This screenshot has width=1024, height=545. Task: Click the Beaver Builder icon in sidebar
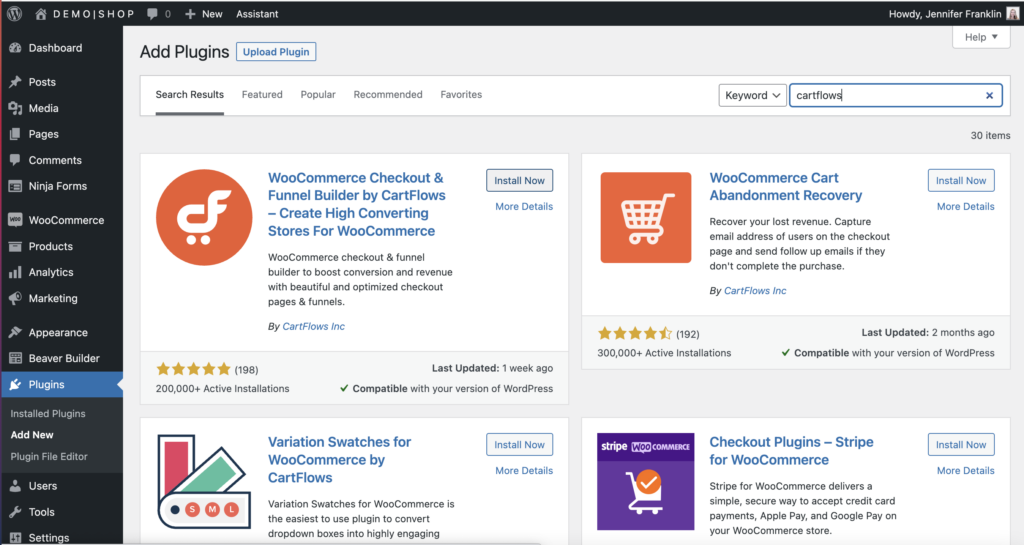coord(15,358)
